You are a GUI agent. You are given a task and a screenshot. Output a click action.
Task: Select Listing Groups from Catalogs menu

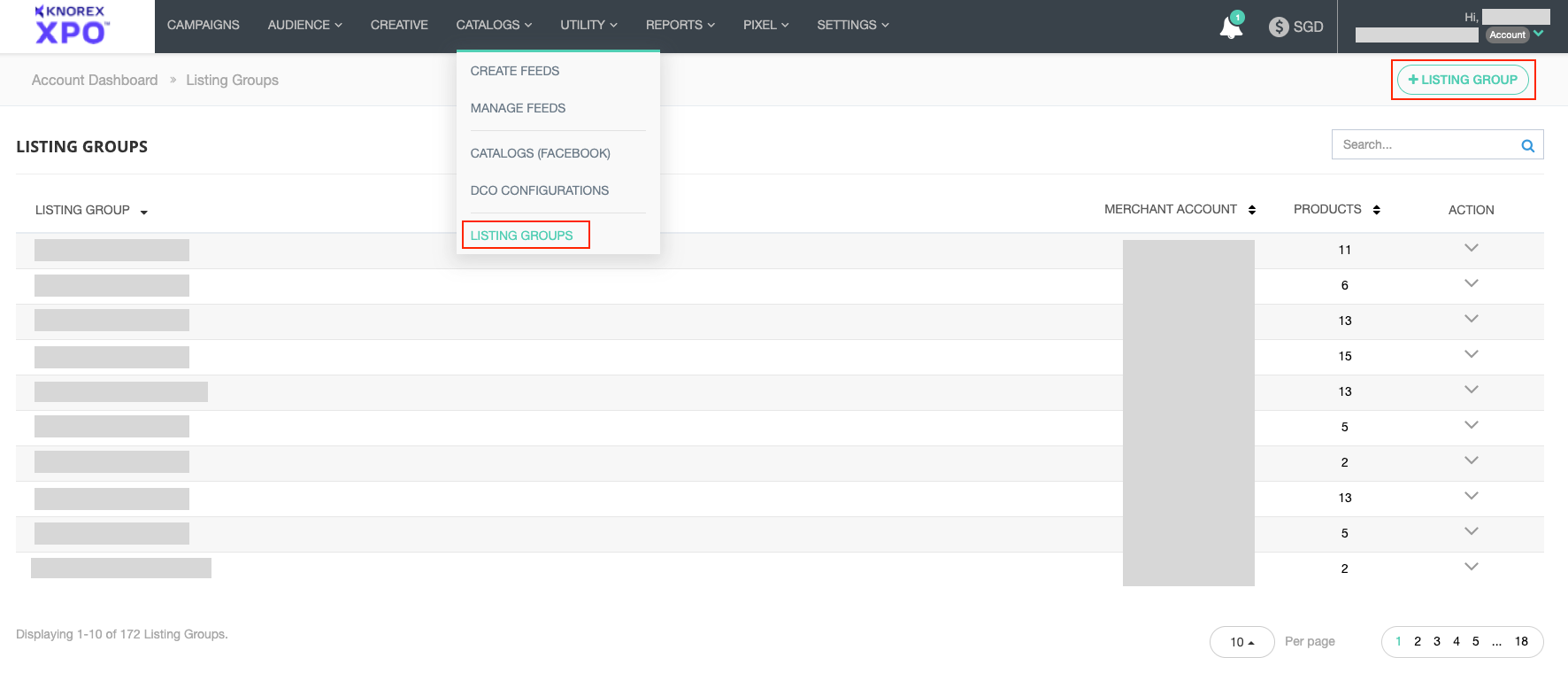[521, 236]
